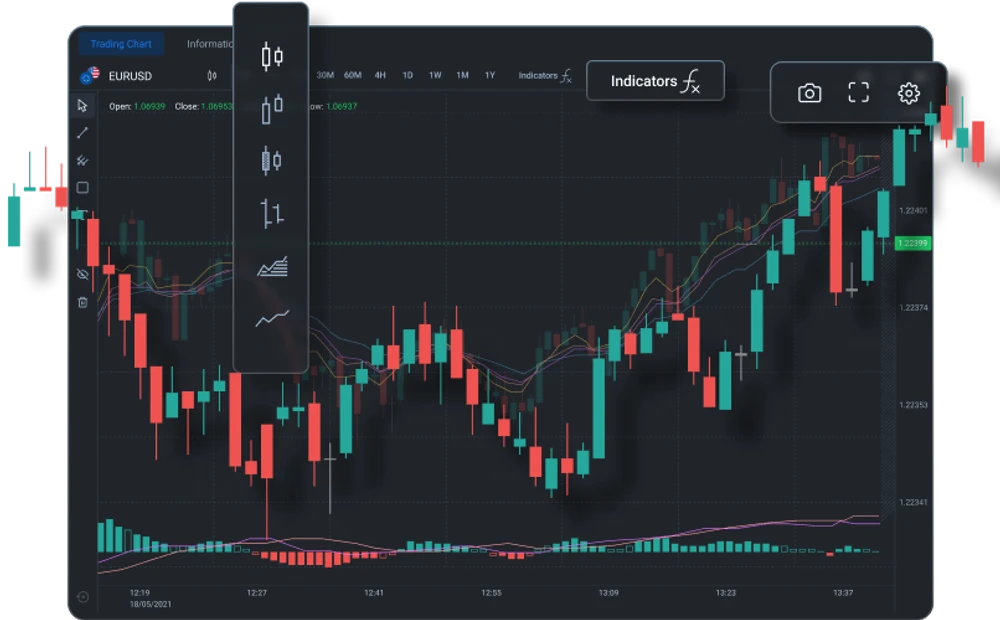The width and height of the screenshot is (1000, 620).
Task: Click the 1.22341 price axis label
Action: (913, 503)
